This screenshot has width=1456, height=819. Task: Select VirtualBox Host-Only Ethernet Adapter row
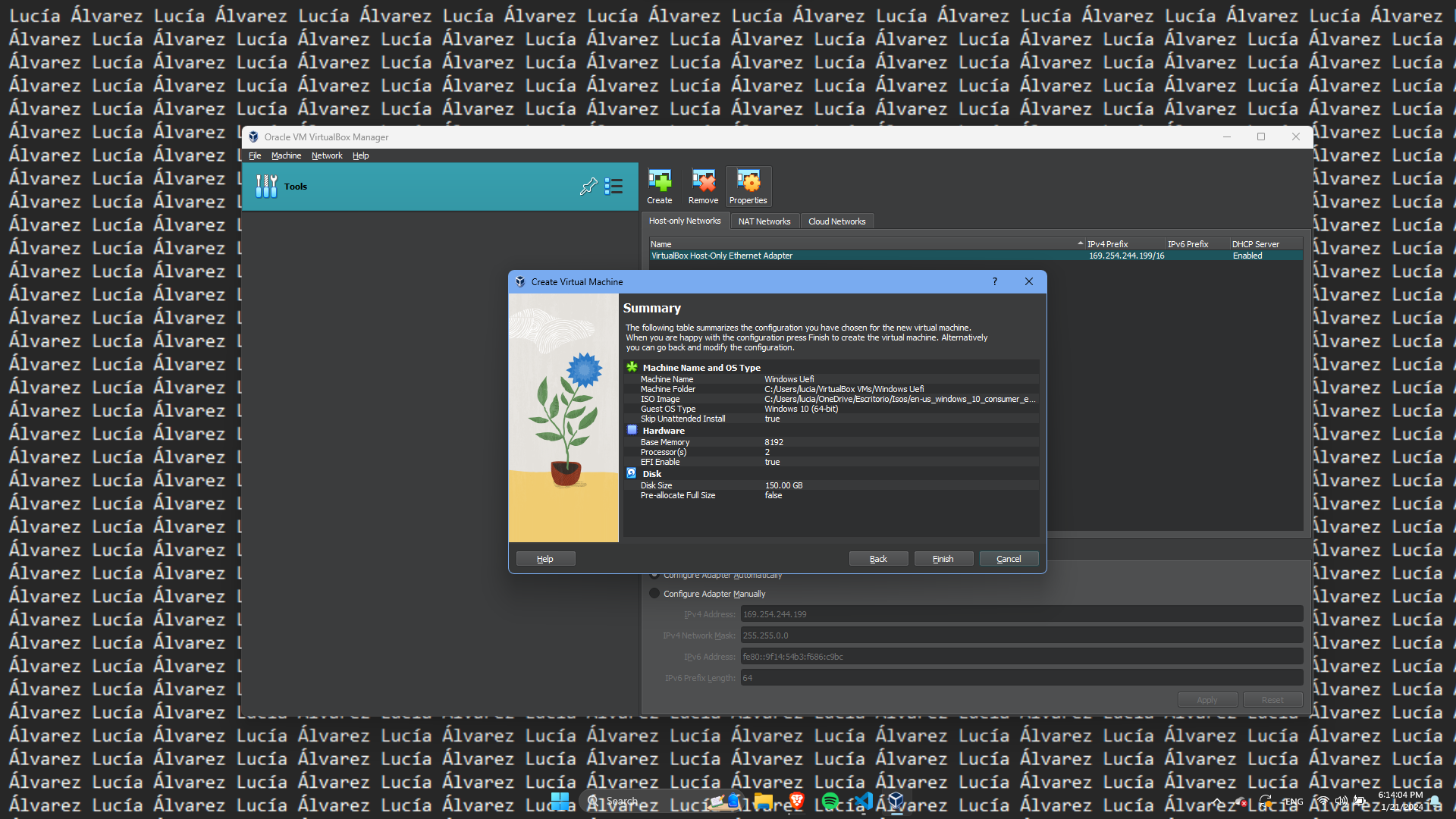[x=722, y=256]
